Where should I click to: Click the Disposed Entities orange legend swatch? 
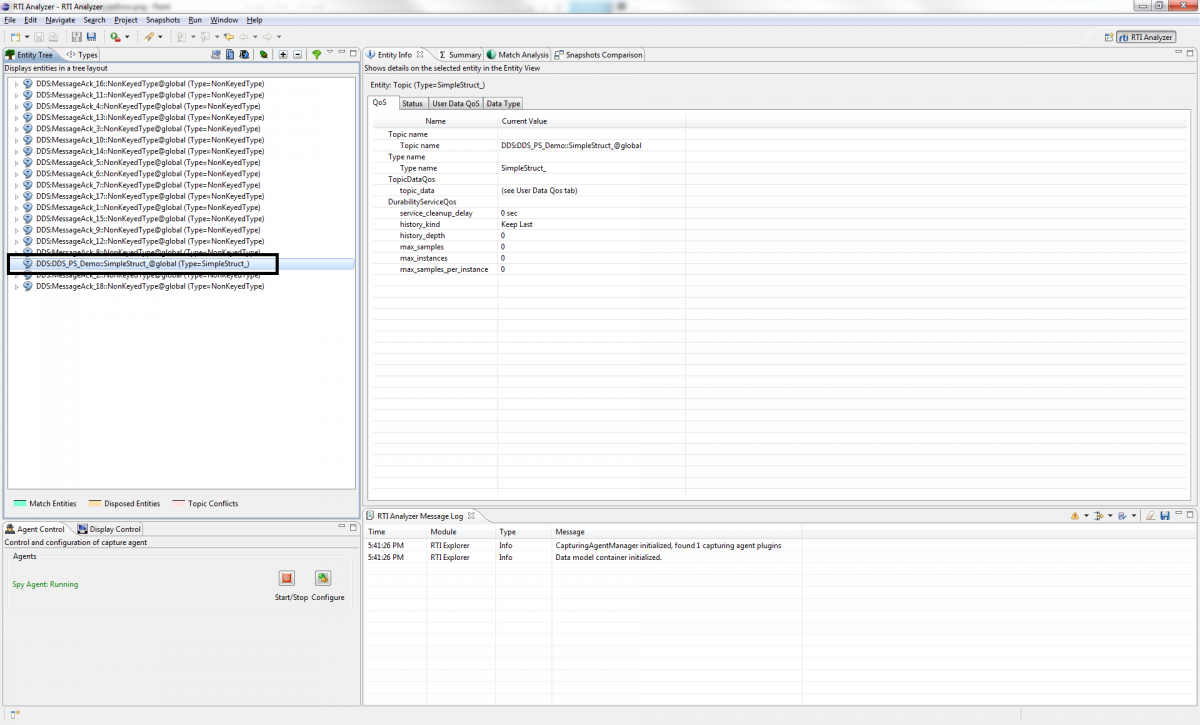[x=95, y=504]
